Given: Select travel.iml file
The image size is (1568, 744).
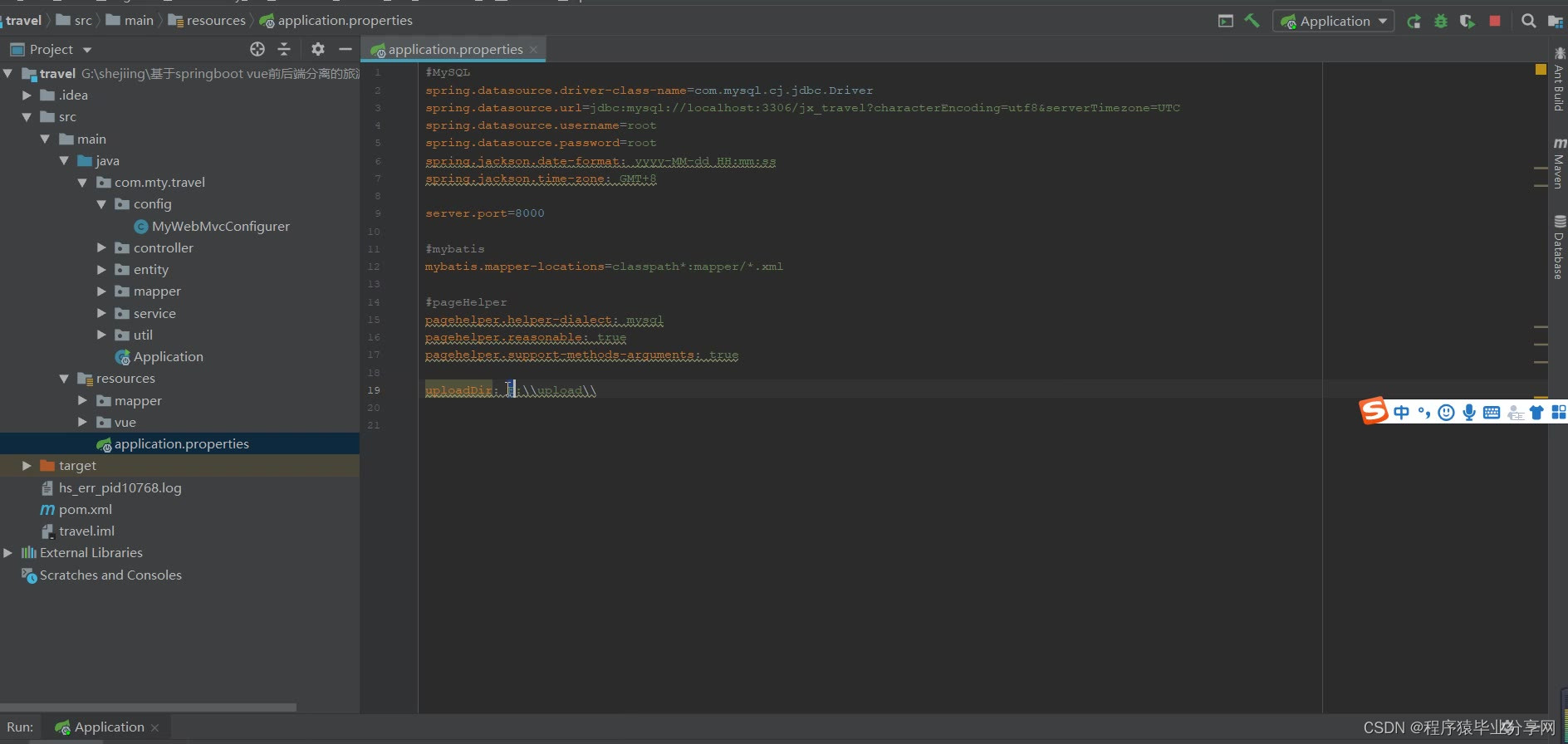Looking at the screenshot, I should (x=78, y=531).
